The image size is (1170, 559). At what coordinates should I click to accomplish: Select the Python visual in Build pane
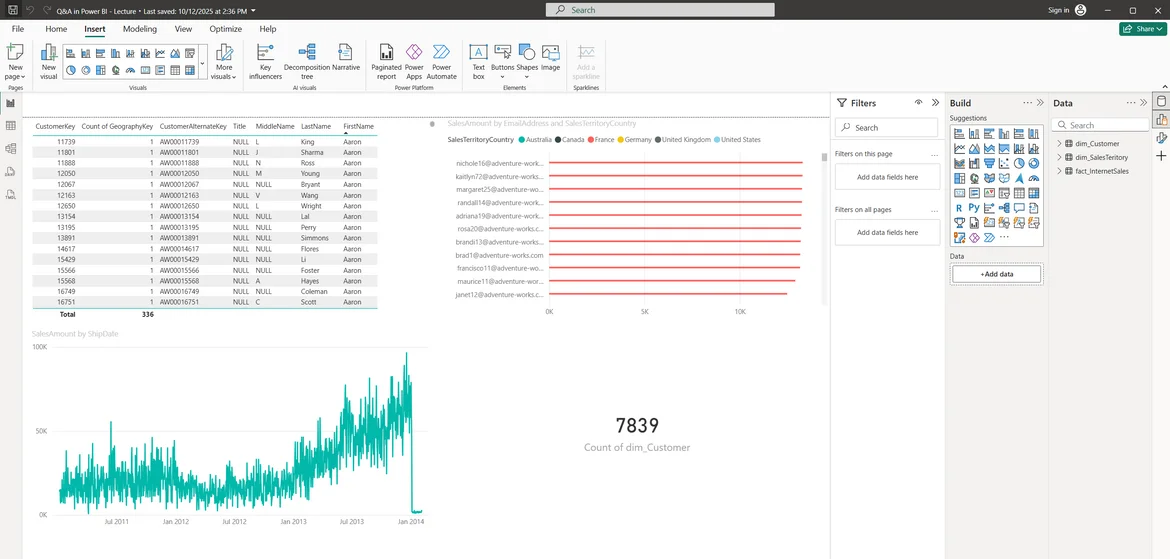[973, 208]
